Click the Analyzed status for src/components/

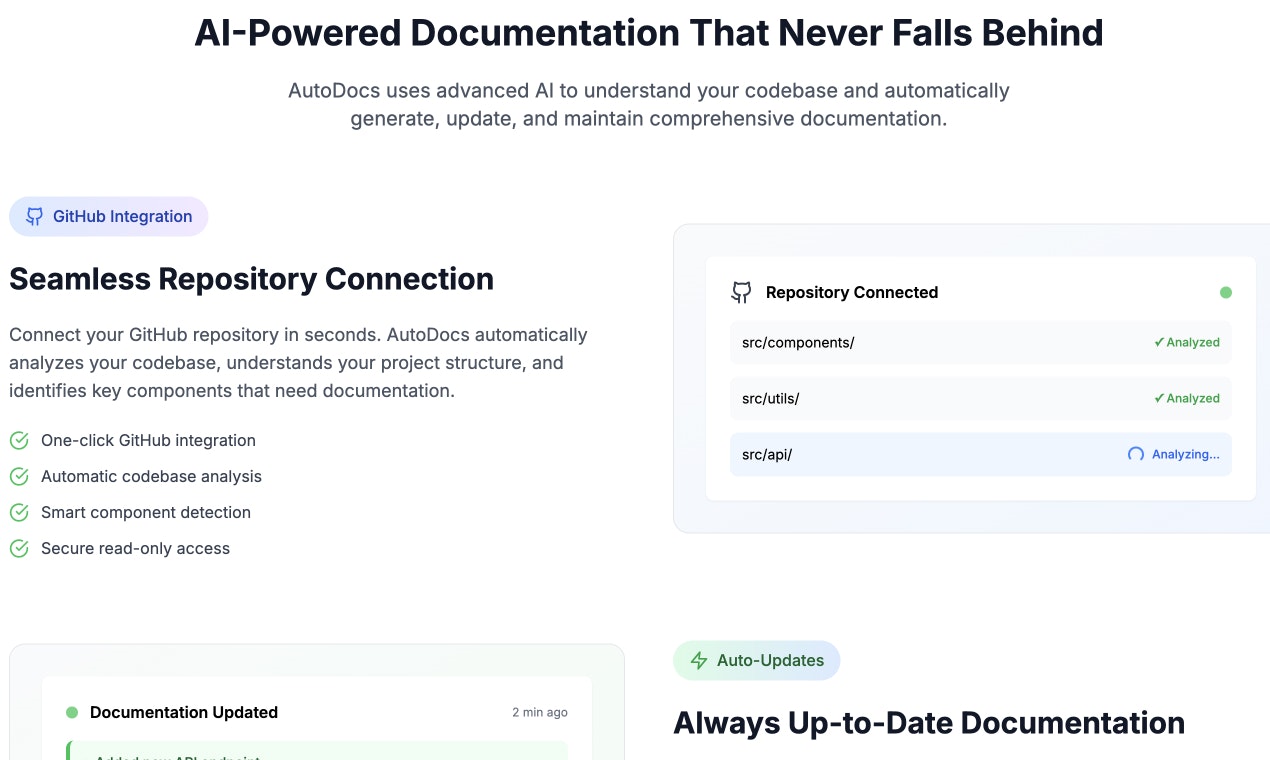click(1187, 342)
